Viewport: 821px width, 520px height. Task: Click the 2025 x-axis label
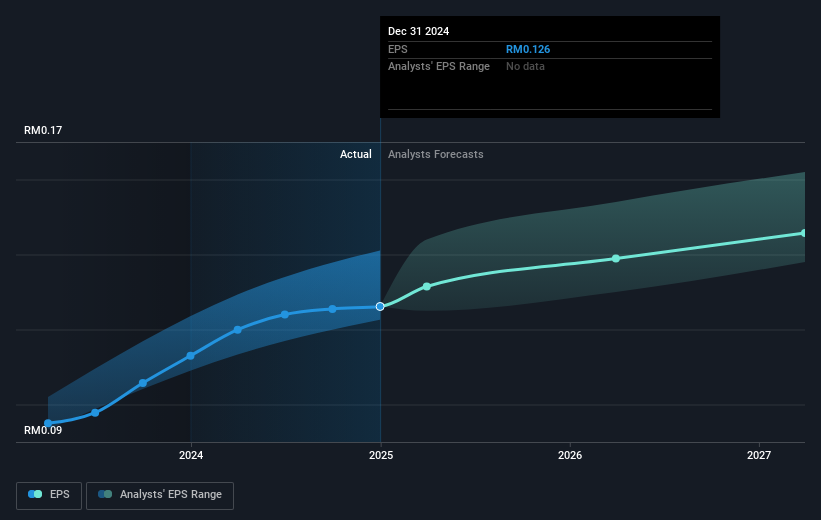coord(381,456)
